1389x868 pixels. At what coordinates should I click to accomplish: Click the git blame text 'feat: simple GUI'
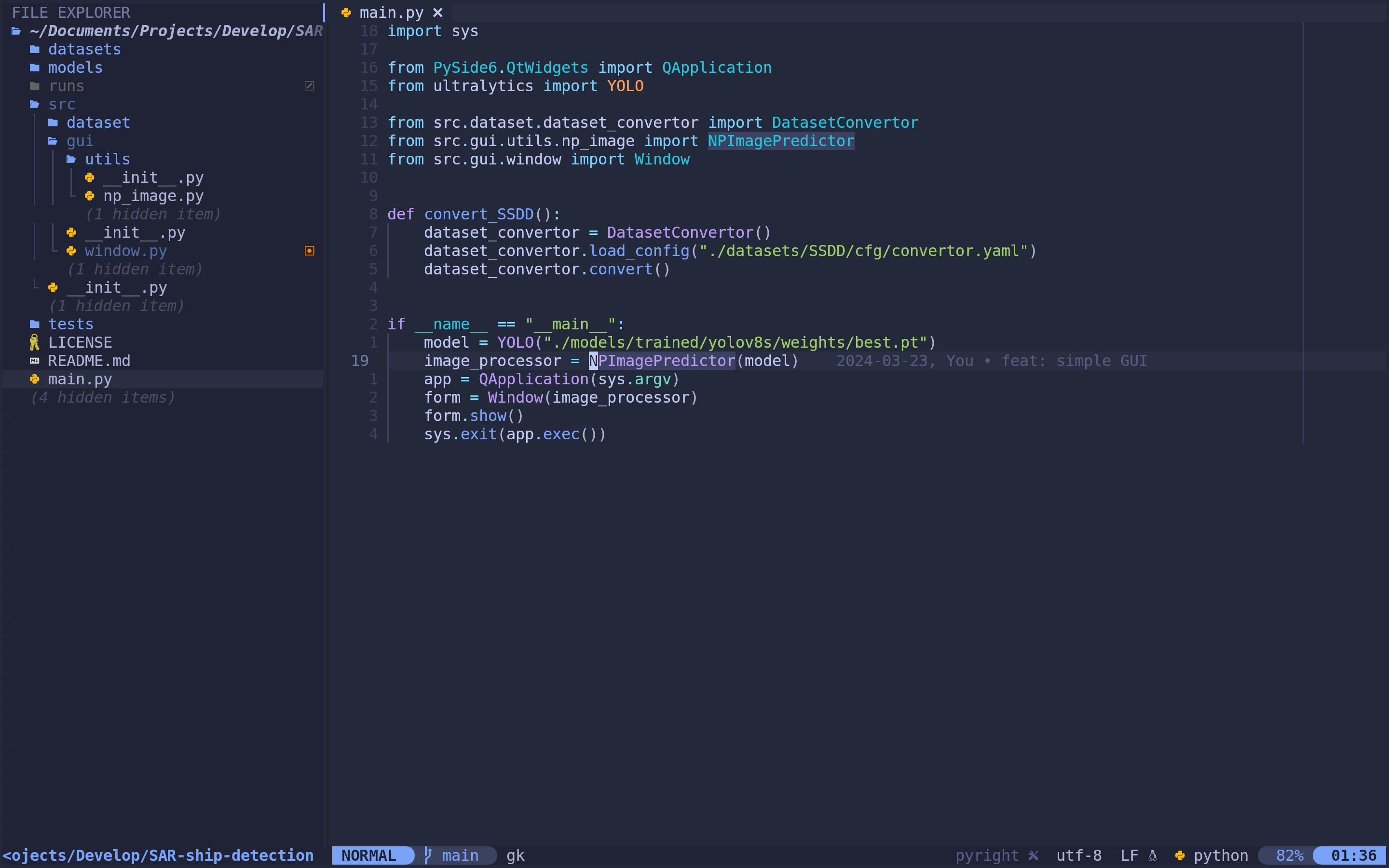click(1075, 361)
